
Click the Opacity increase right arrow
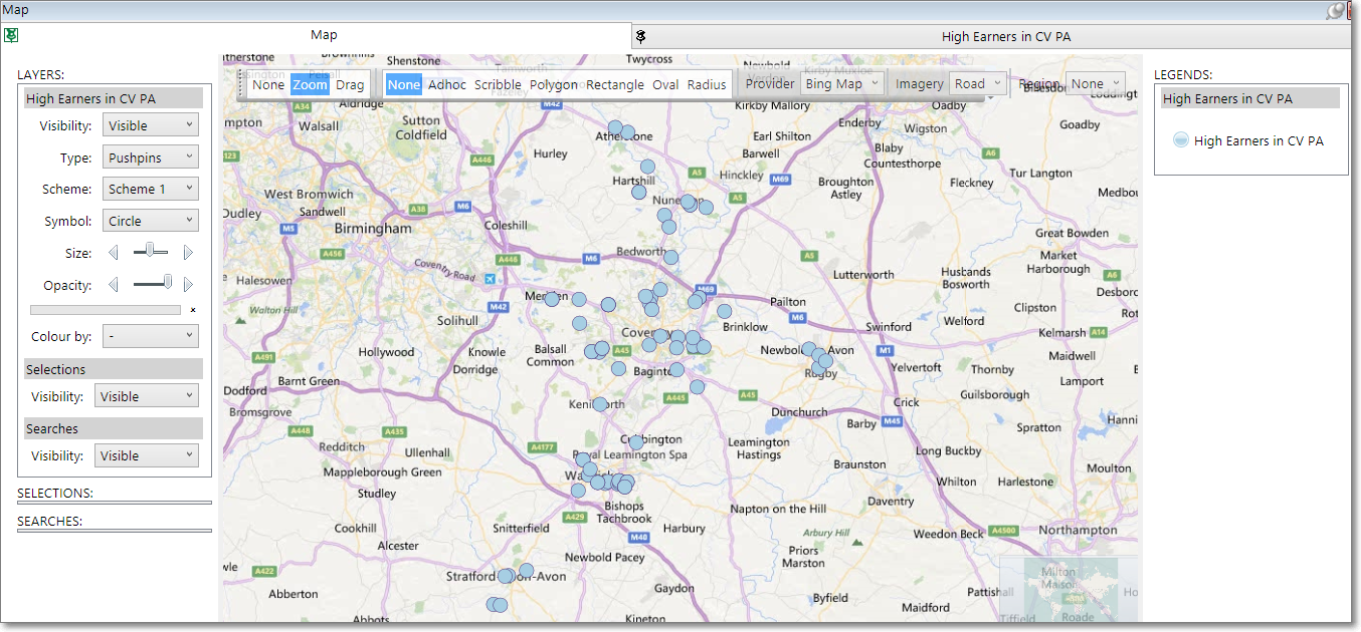click(x=188, y=285)
